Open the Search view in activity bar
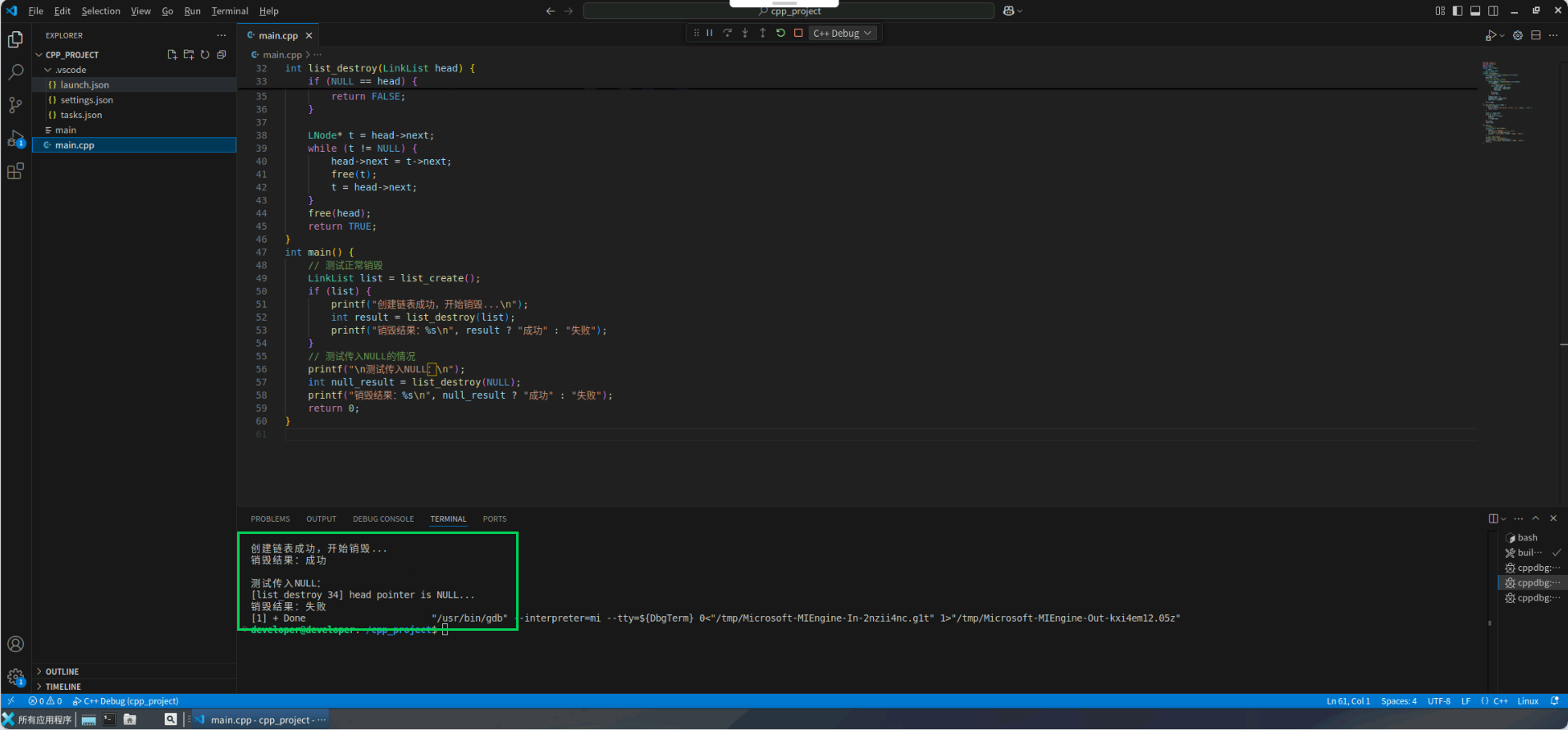Screen dimensions: 1568x730 tap(16, 72)
